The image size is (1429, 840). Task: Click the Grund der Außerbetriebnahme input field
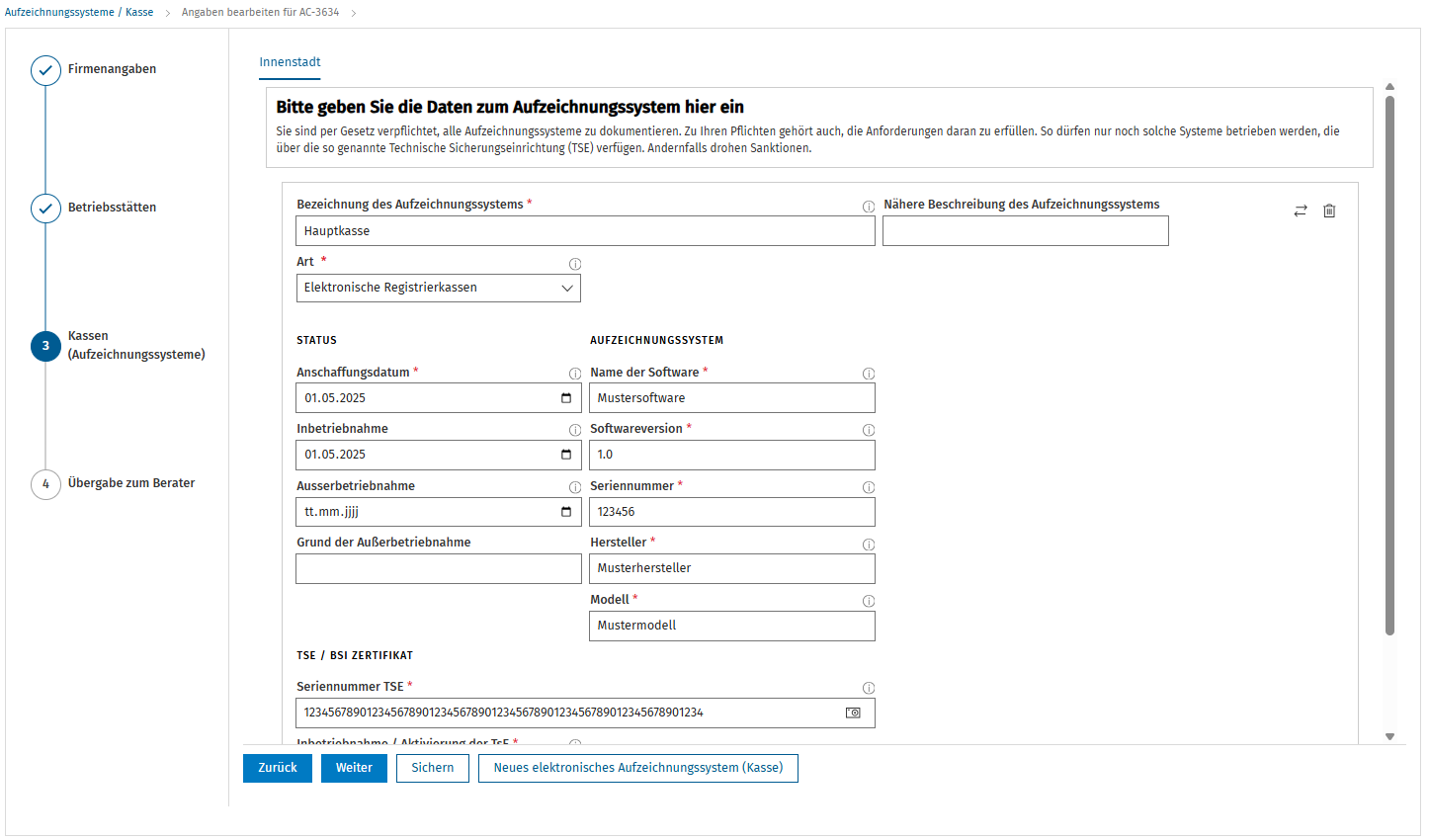439,569
